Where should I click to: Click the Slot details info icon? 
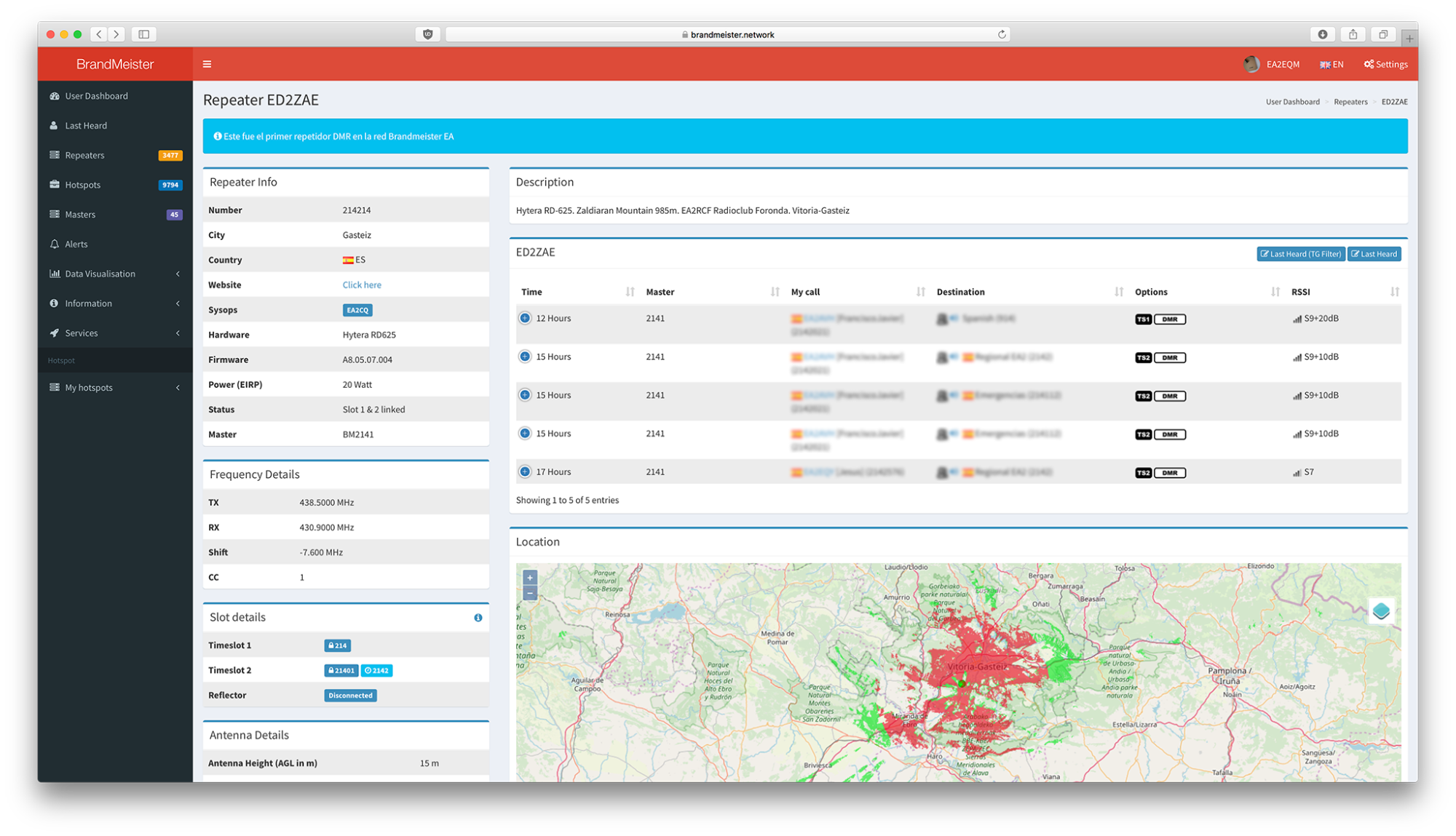pyautogui.click(x=478, y=618)
